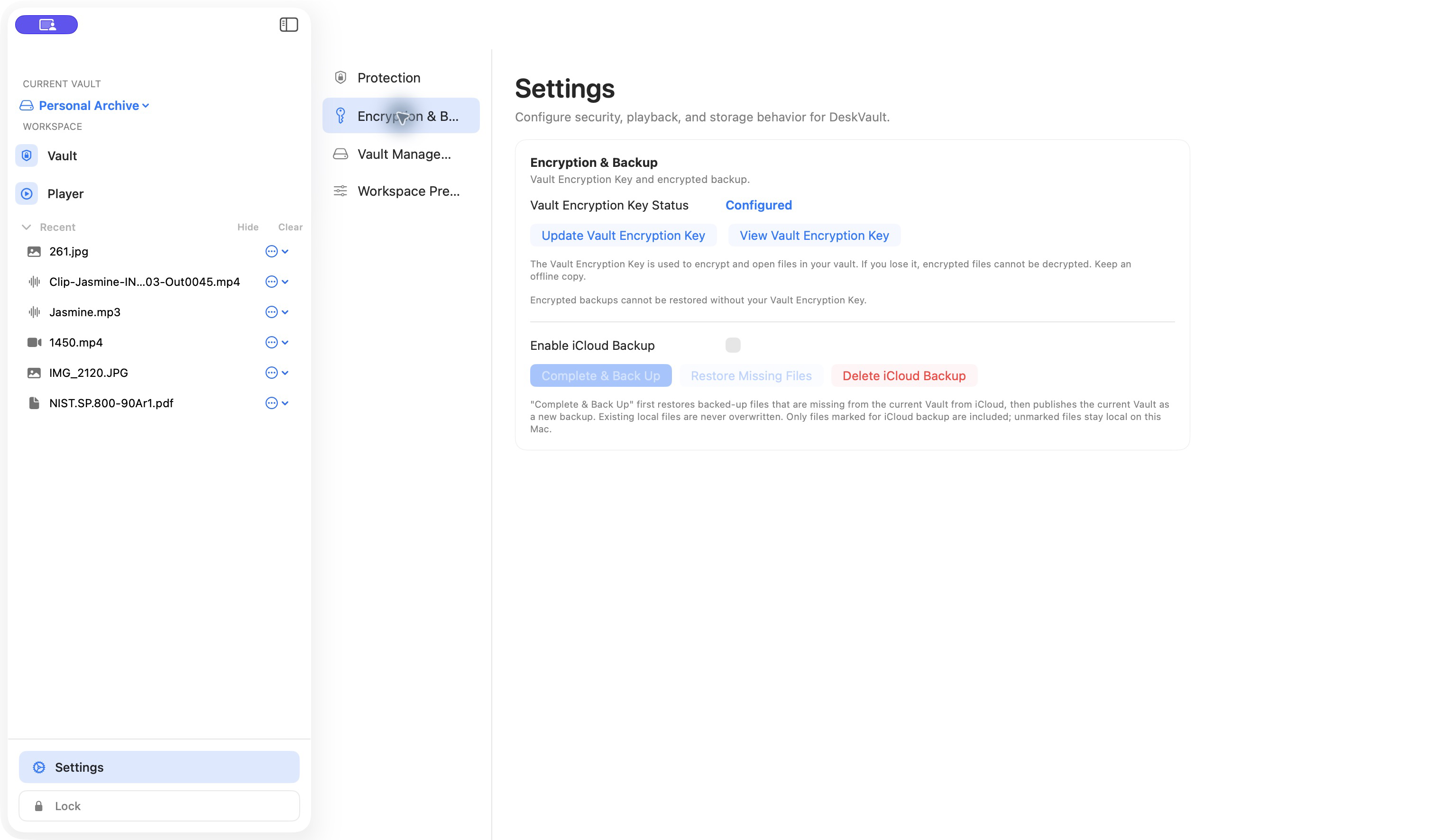Open more options for Clip-Jasmine mp4

coord(271,282)
